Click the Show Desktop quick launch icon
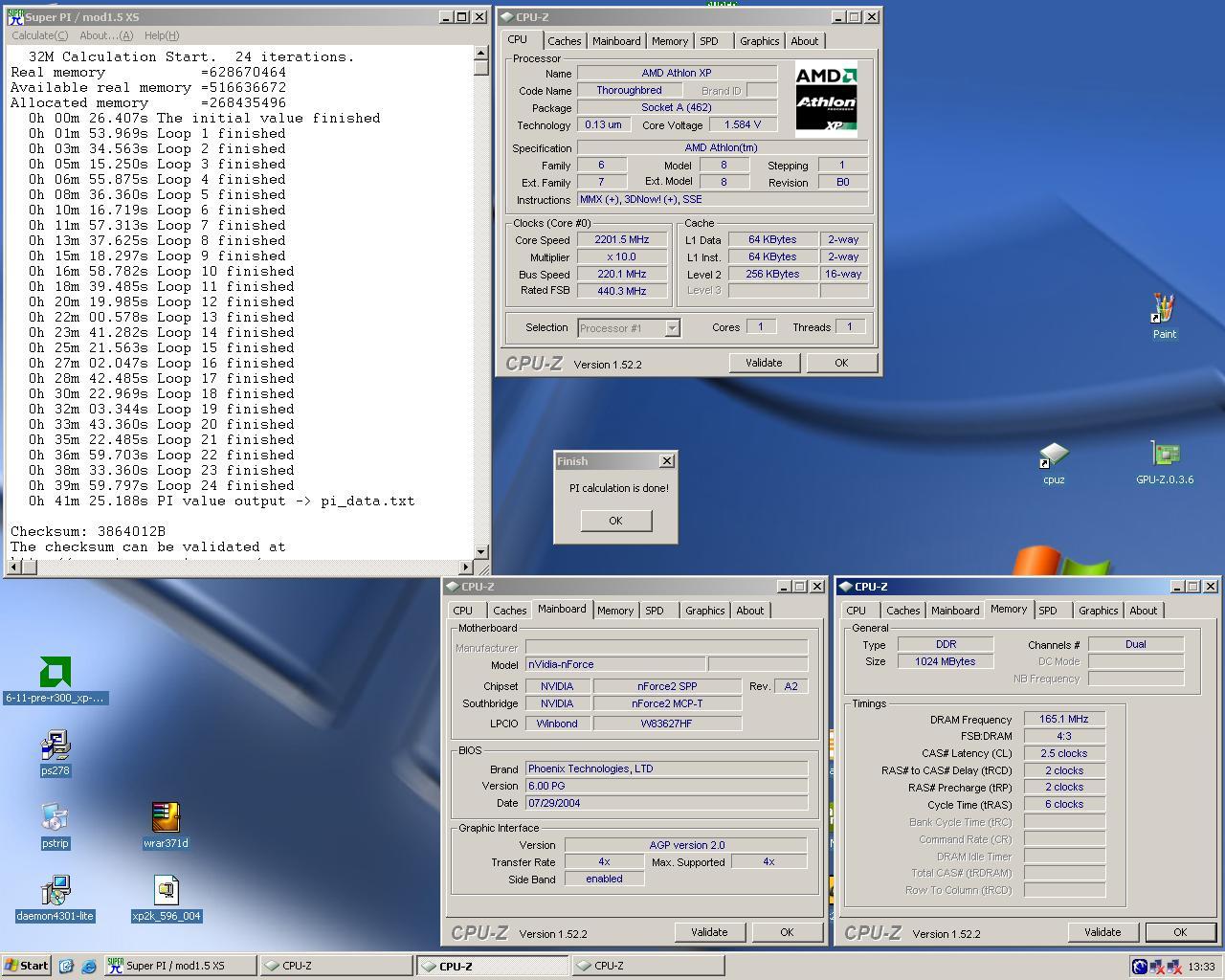 coord(66,966)
